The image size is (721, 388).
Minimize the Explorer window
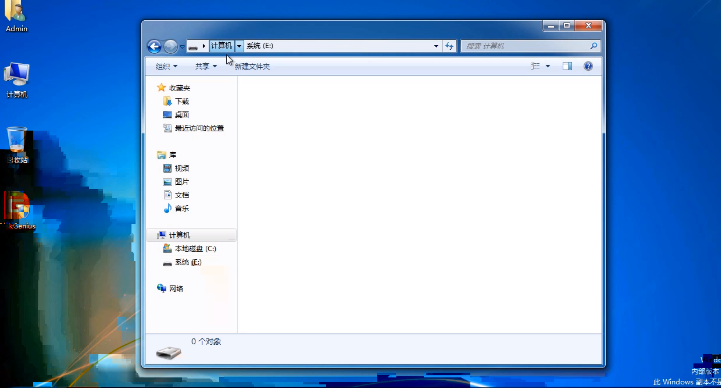click(x=550, y=26)
